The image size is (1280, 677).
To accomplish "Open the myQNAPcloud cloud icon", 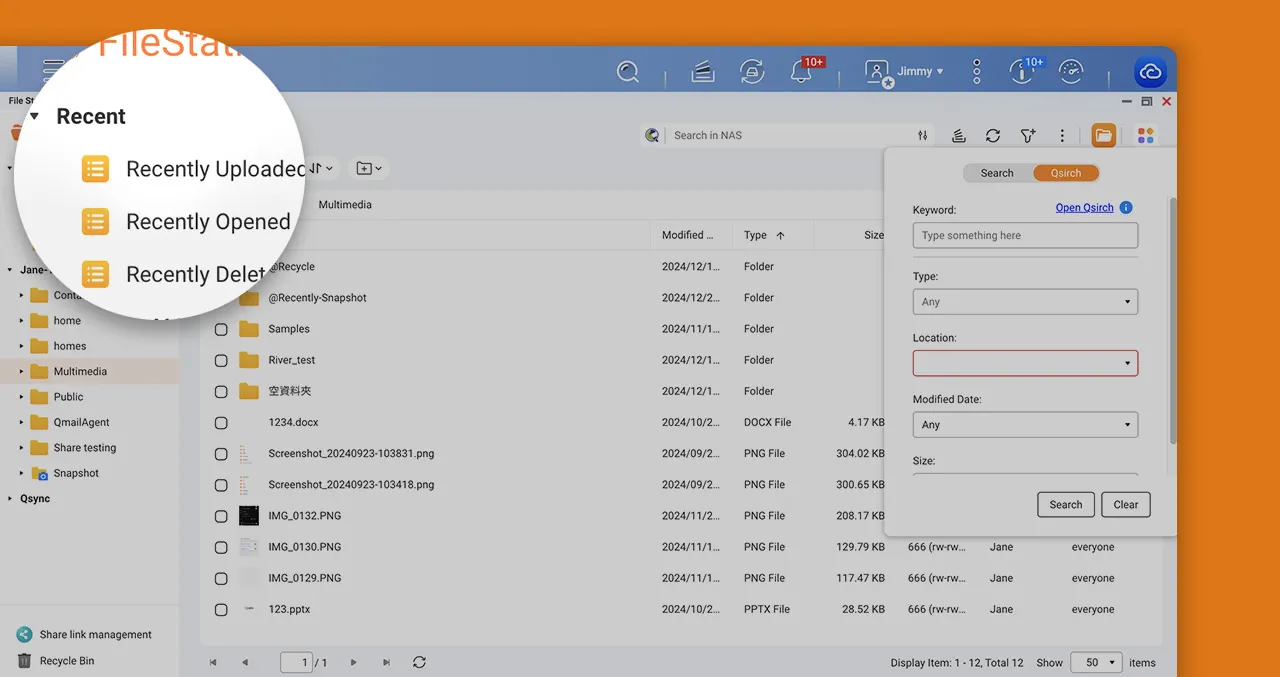I will click(1150, 72).
